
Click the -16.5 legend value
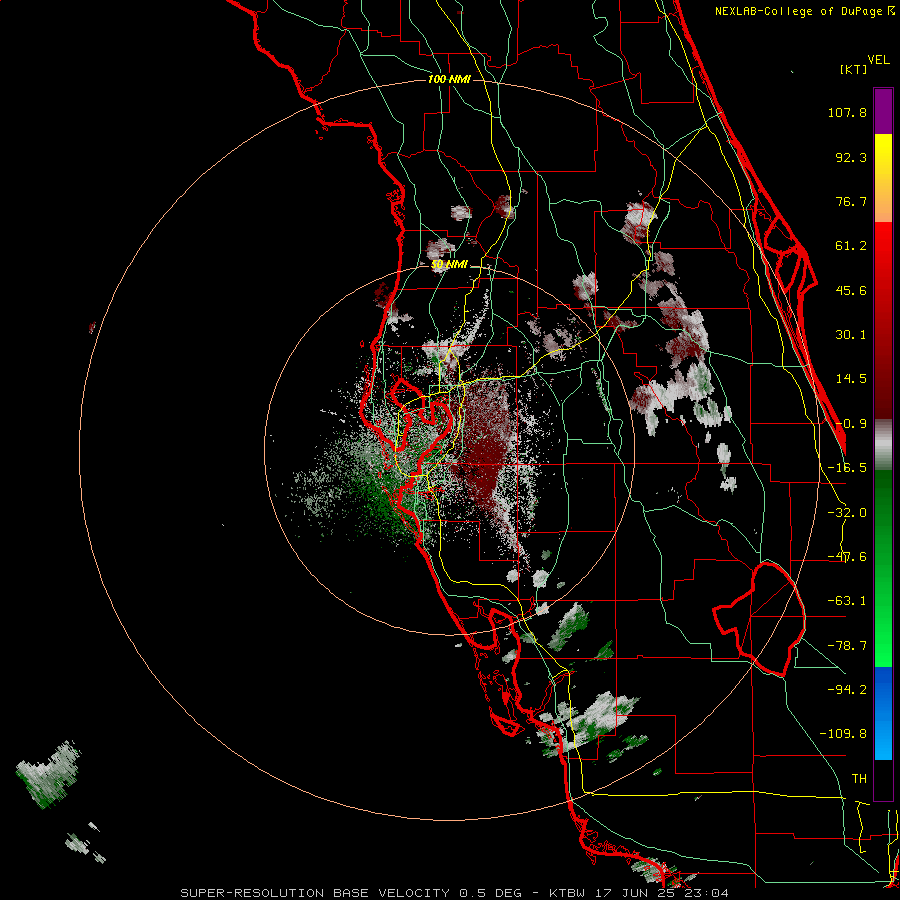point(847,468)
